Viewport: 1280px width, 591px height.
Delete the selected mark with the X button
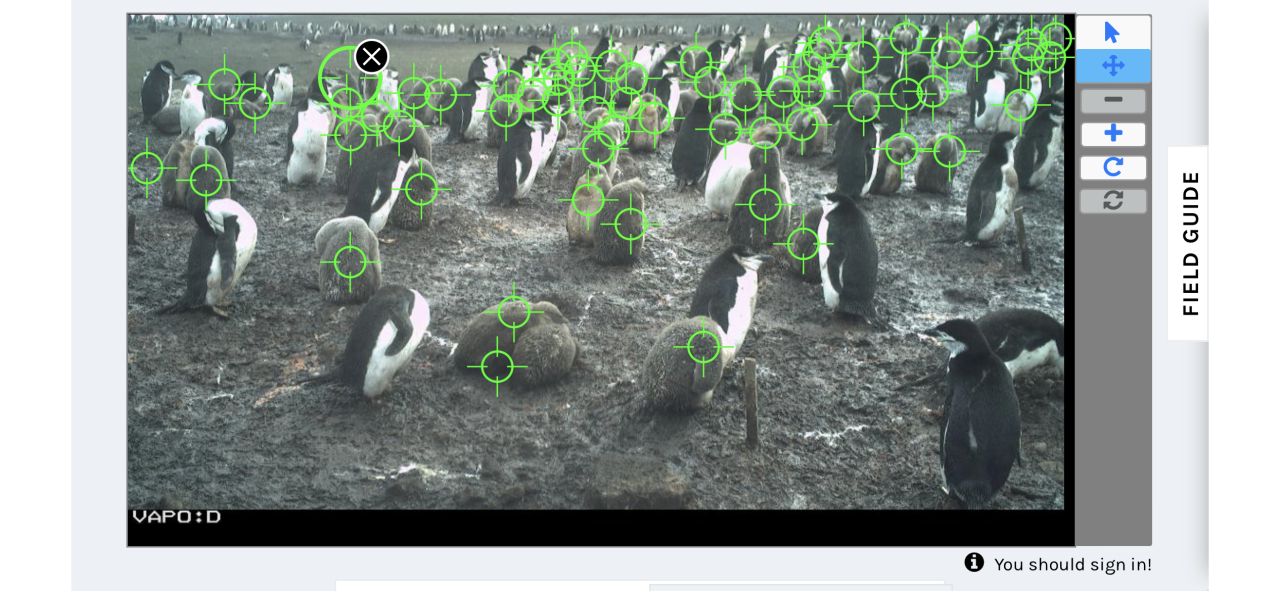[x=371, y=57]
